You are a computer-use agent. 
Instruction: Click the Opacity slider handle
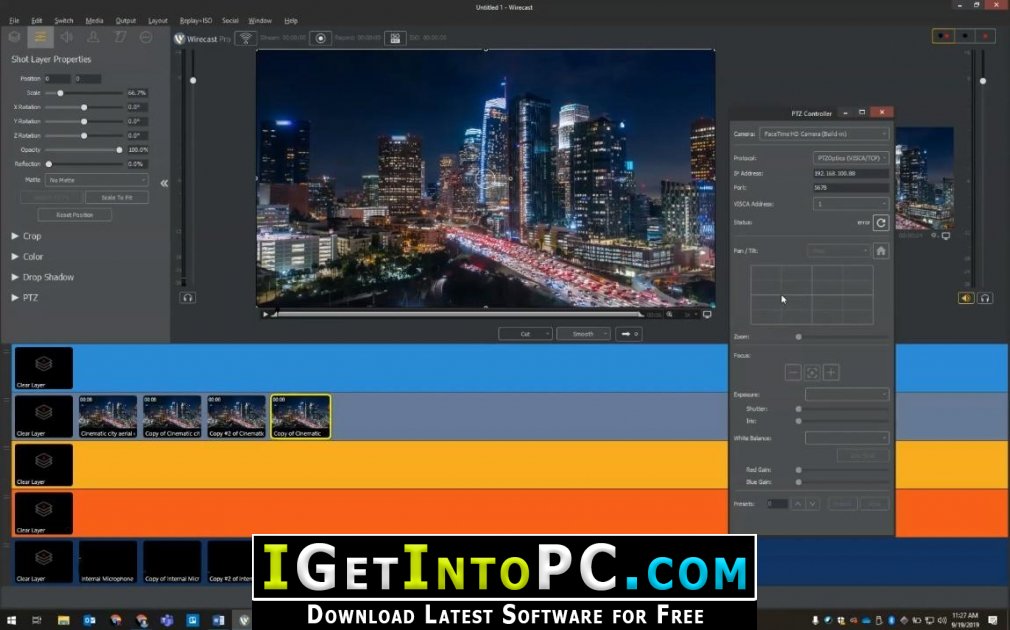(119, 150)
